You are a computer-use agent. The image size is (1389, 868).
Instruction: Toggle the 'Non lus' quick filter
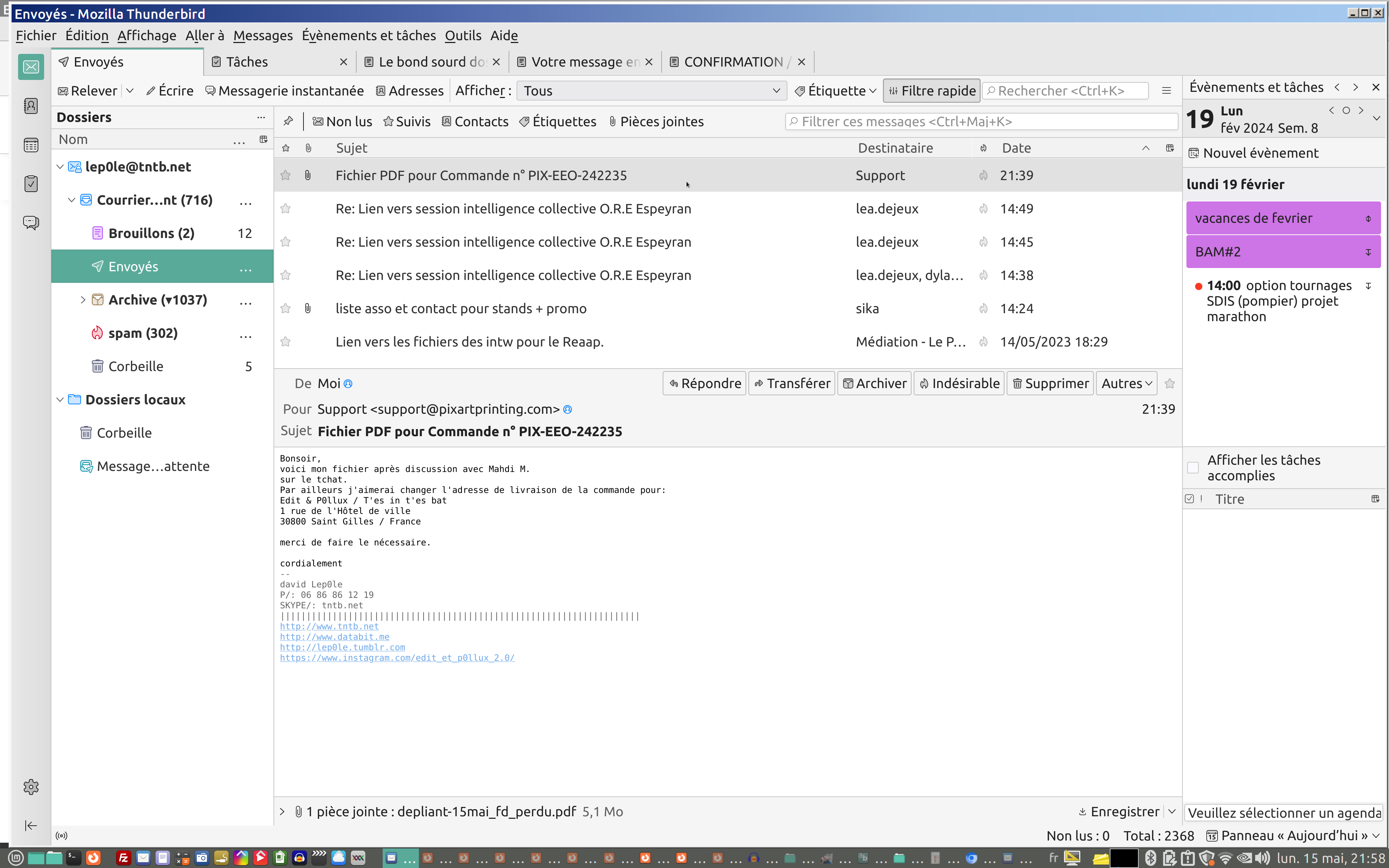tap(343, 121)
